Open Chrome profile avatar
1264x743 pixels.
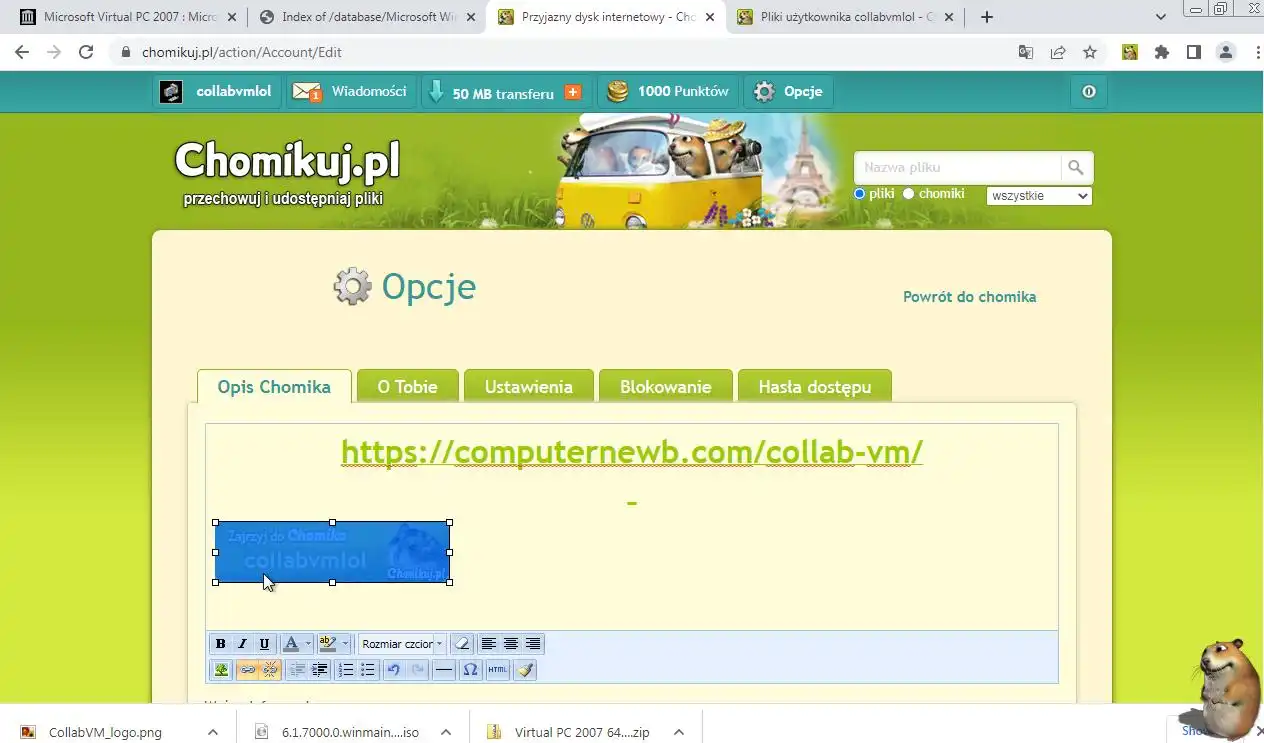click(x=1226, y=52)
